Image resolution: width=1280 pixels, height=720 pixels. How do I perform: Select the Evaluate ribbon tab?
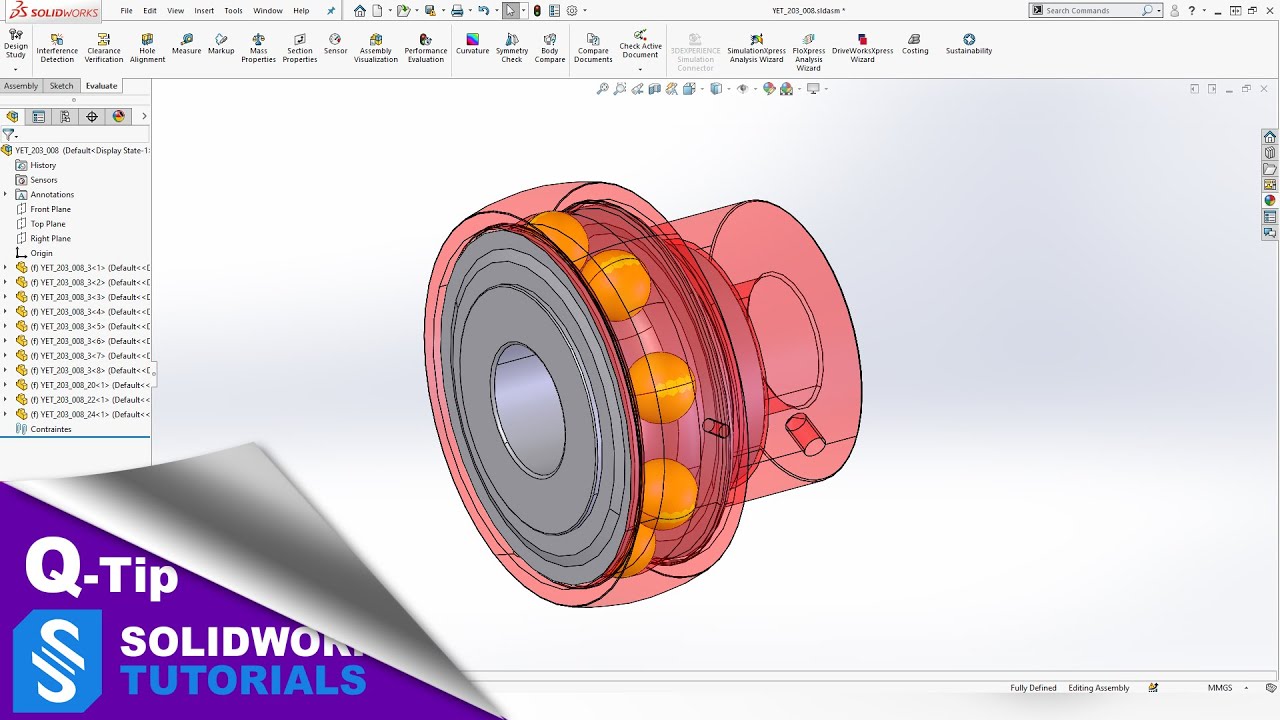[x=101, y=86]
